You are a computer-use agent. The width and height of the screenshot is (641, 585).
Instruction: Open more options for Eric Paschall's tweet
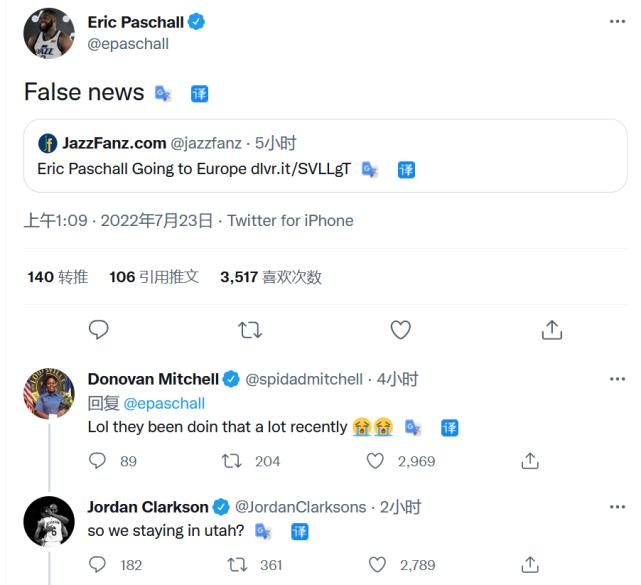point(619,21)
